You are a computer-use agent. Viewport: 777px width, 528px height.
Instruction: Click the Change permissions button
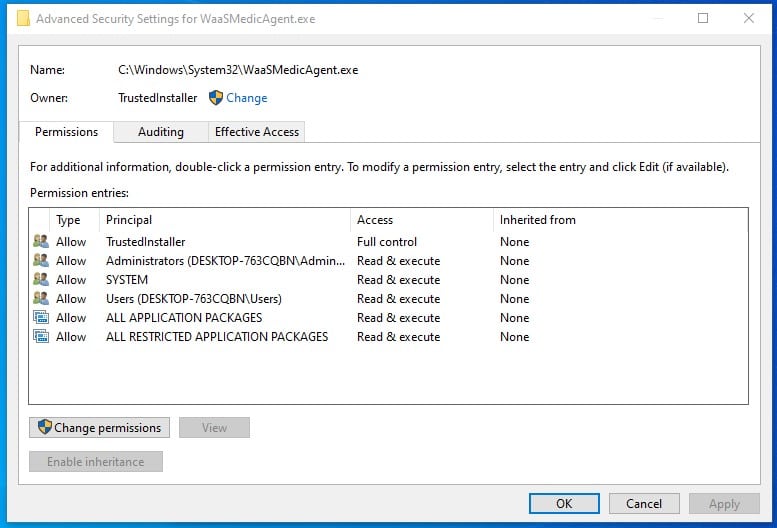click(99, 427)
